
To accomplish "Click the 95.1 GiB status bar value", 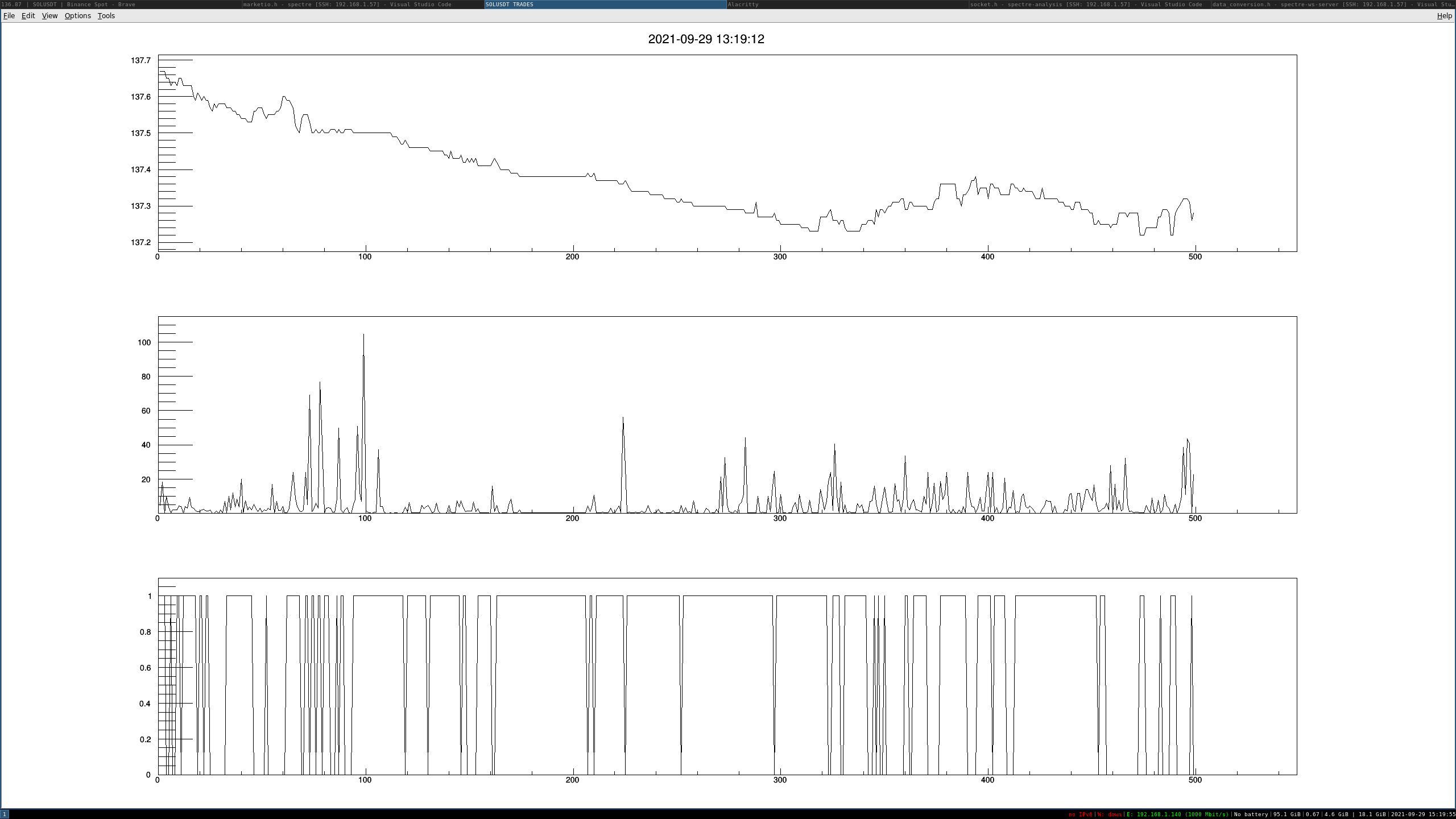I will (x=1287, y=814).
